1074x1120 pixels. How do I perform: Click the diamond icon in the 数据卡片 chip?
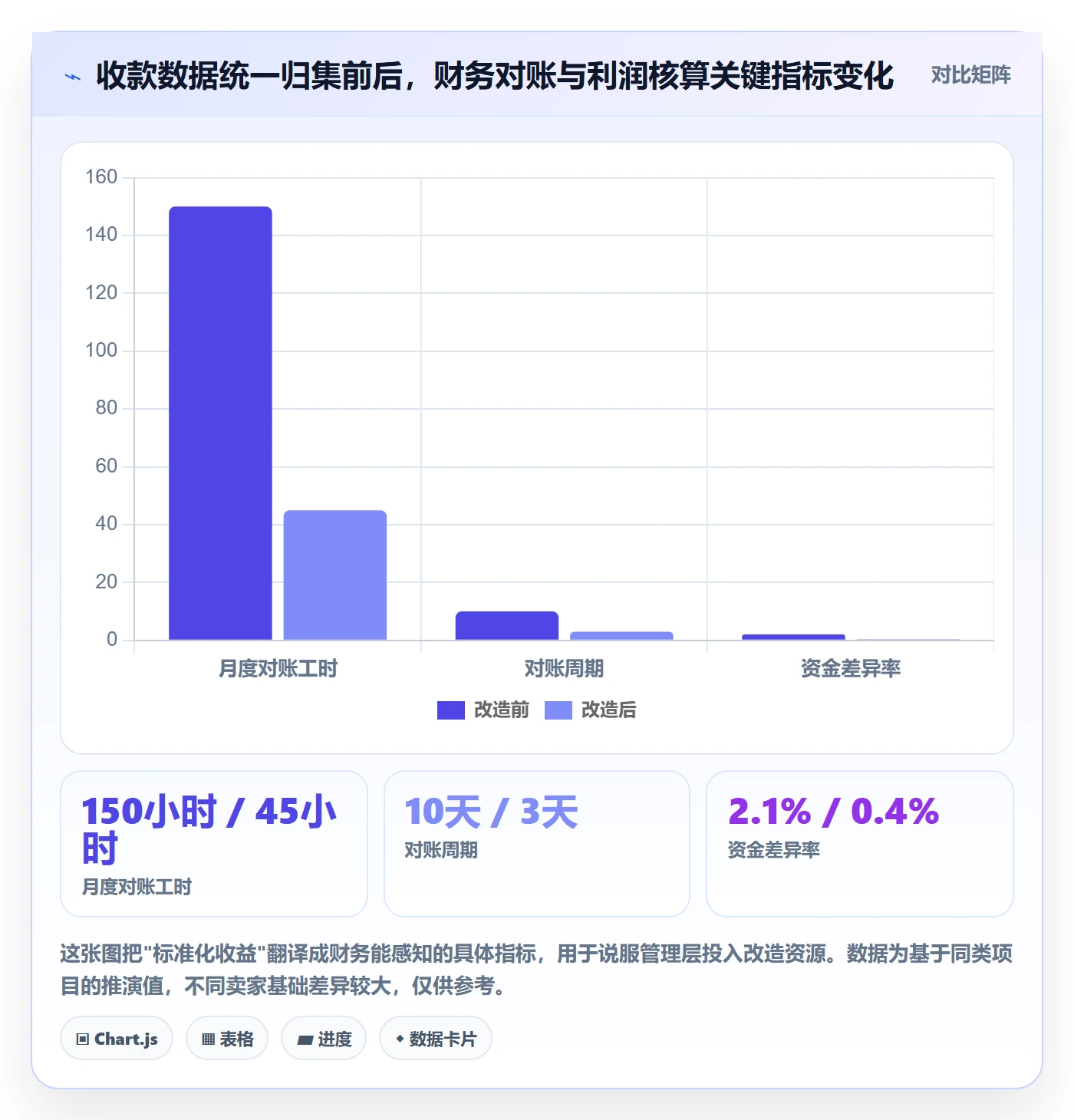[x=400, y=1039]
